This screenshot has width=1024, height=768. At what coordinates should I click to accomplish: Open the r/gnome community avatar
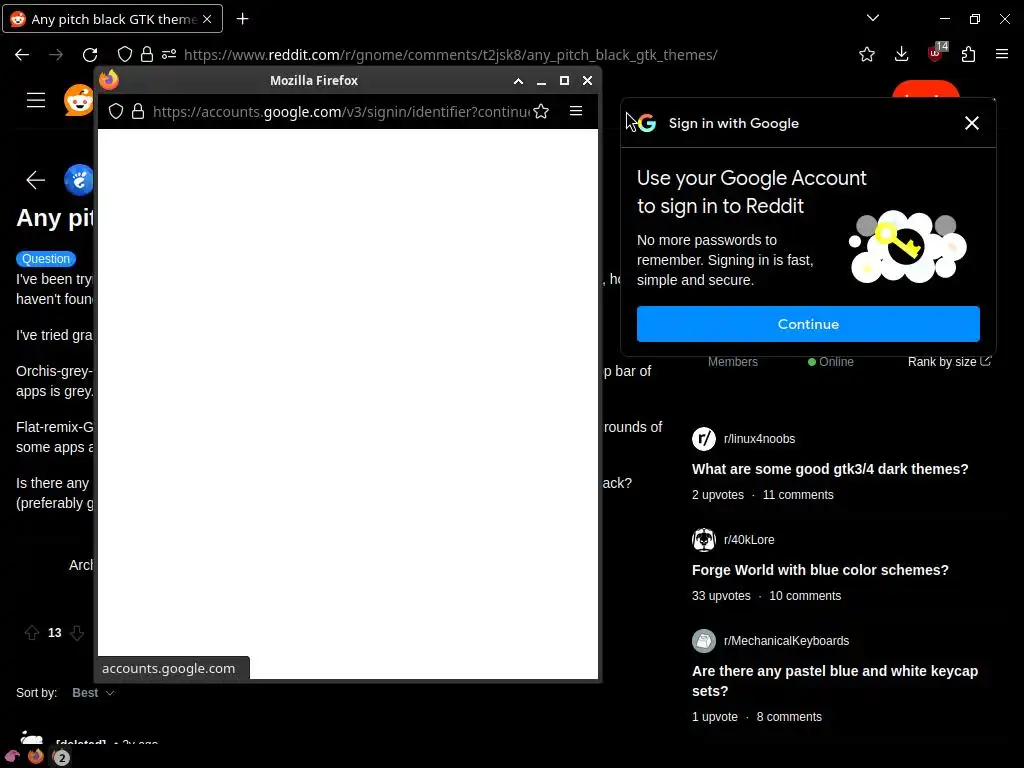tap(79, 180)
